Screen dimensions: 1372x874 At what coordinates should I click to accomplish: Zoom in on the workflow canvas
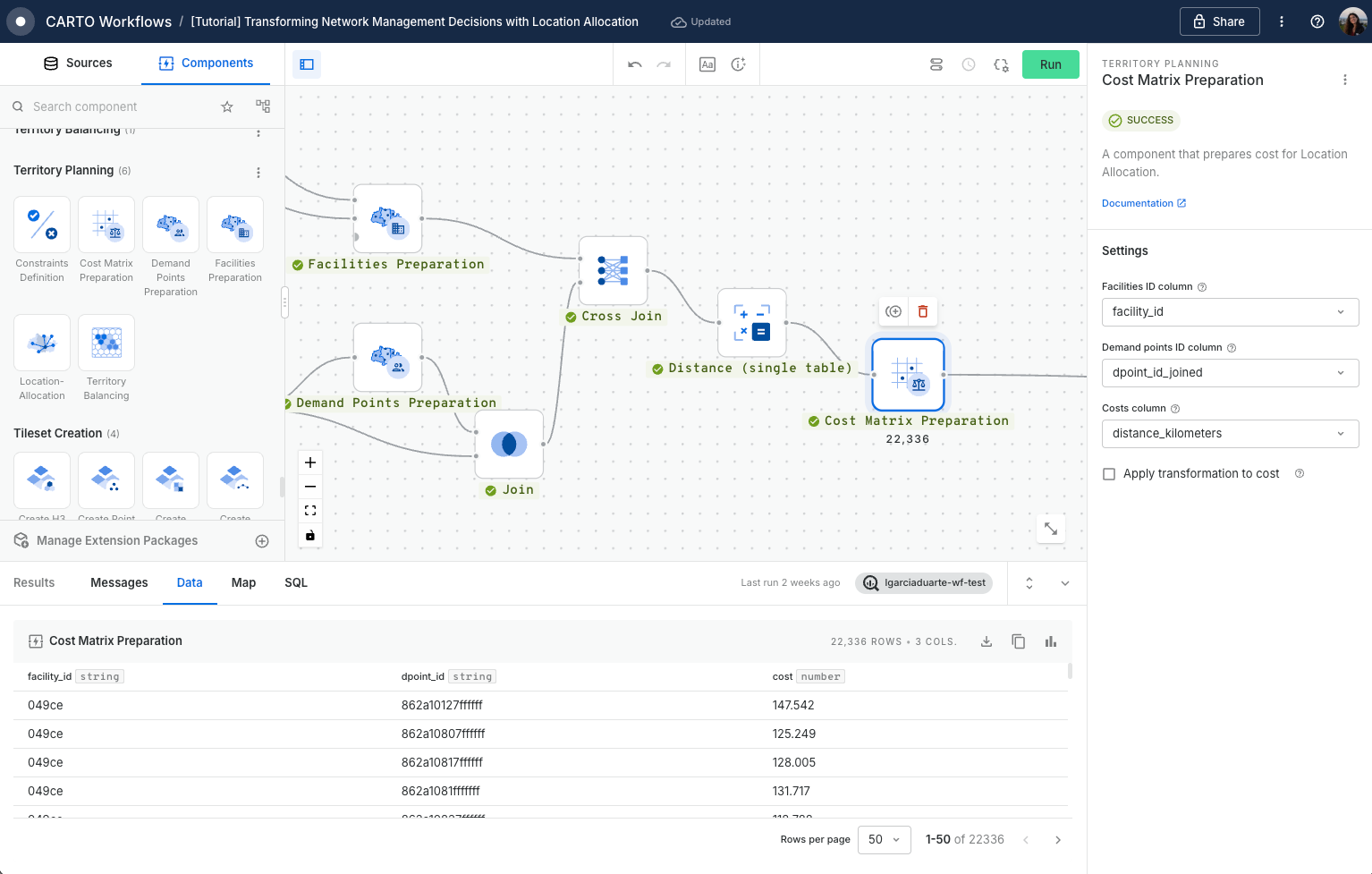310,462
